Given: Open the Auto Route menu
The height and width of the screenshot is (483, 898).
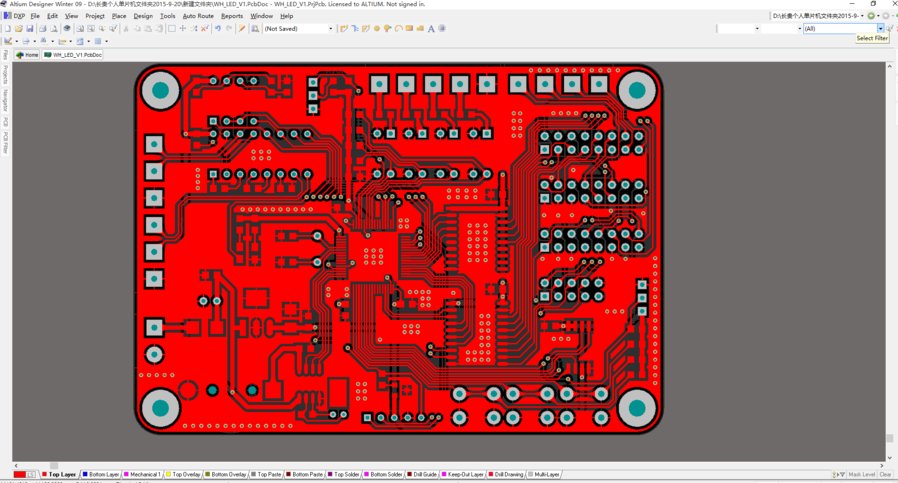Looking at the screenshot, I should tap(198, 16).
